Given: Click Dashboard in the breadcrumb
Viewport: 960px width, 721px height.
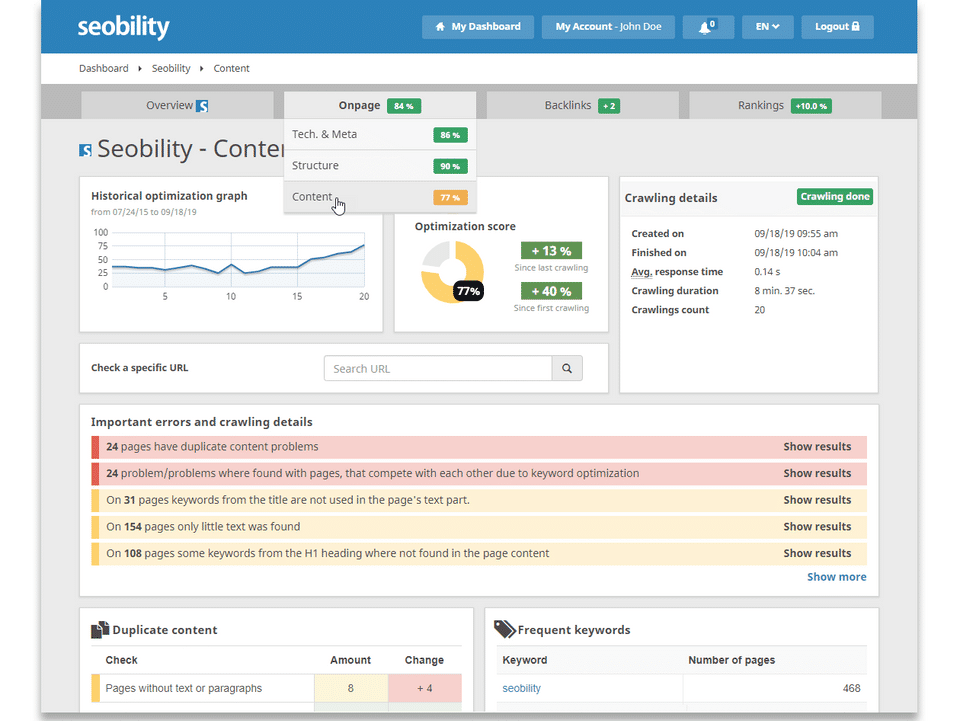Looking at the screenshot, I should coord(103,69).
